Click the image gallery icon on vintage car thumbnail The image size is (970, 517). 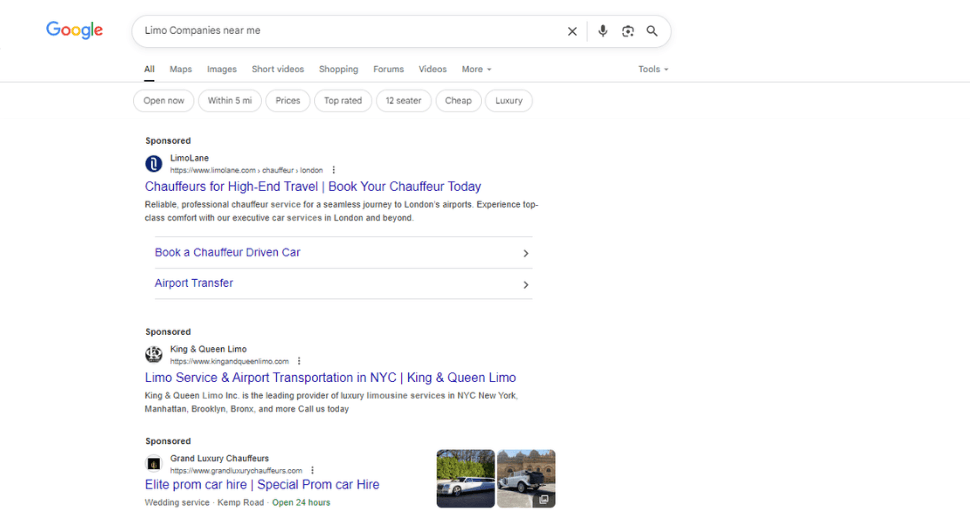[543, 499]
